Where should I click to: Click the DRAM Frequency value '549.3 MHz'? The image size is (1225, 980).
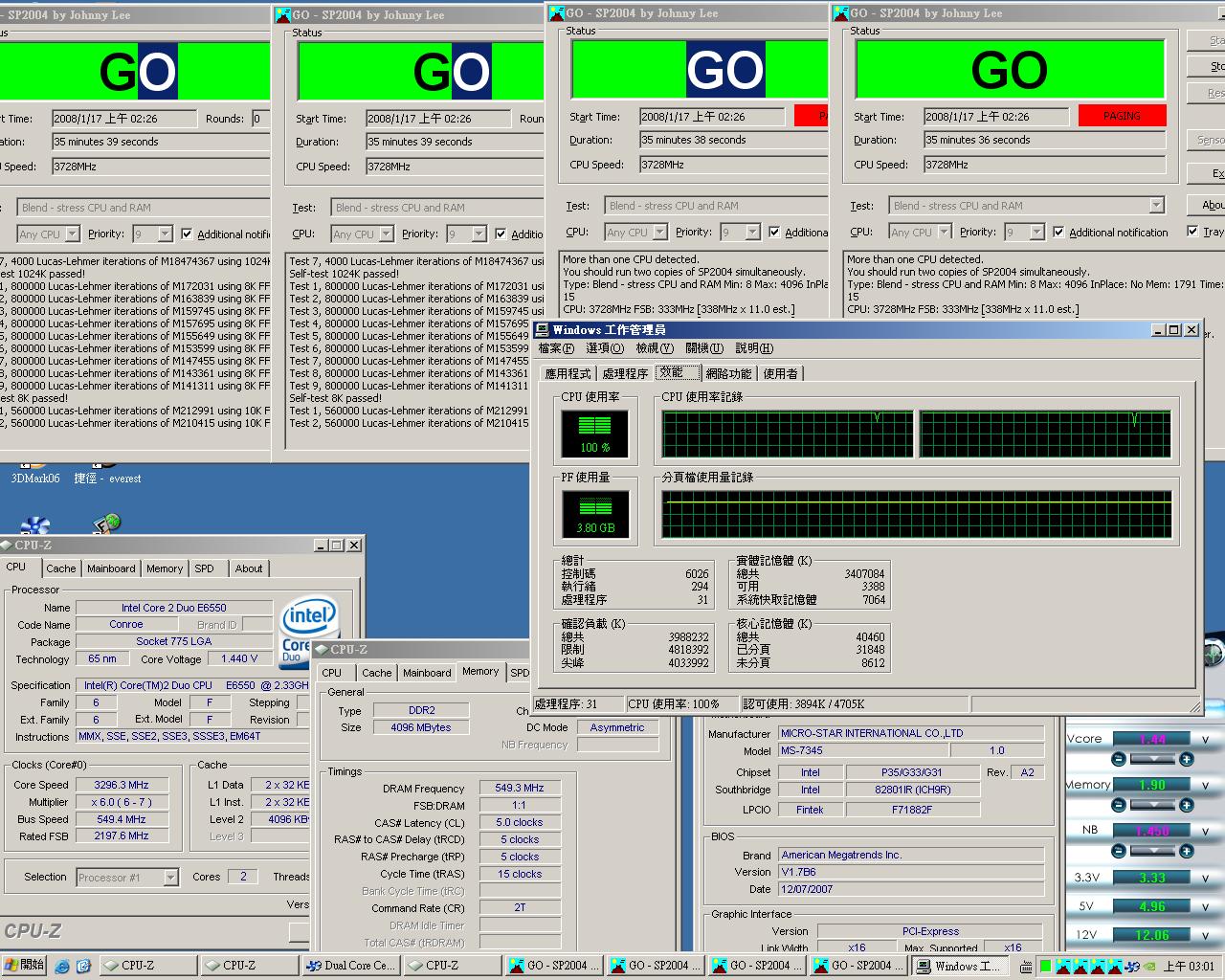(x=520, y=789)
